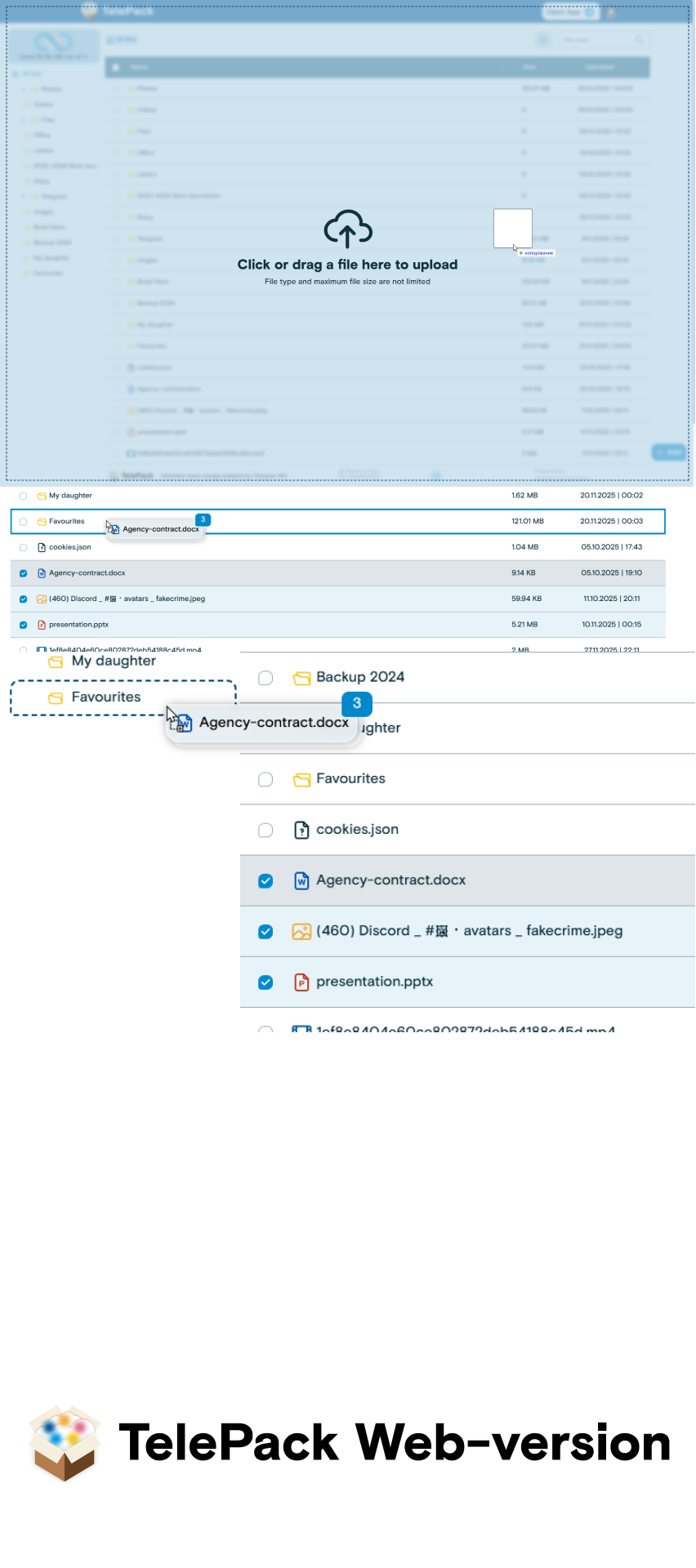Tick the Backup 2024 checkbox
This screenshot has width=696, height=1568.
(x=265, y=678)
